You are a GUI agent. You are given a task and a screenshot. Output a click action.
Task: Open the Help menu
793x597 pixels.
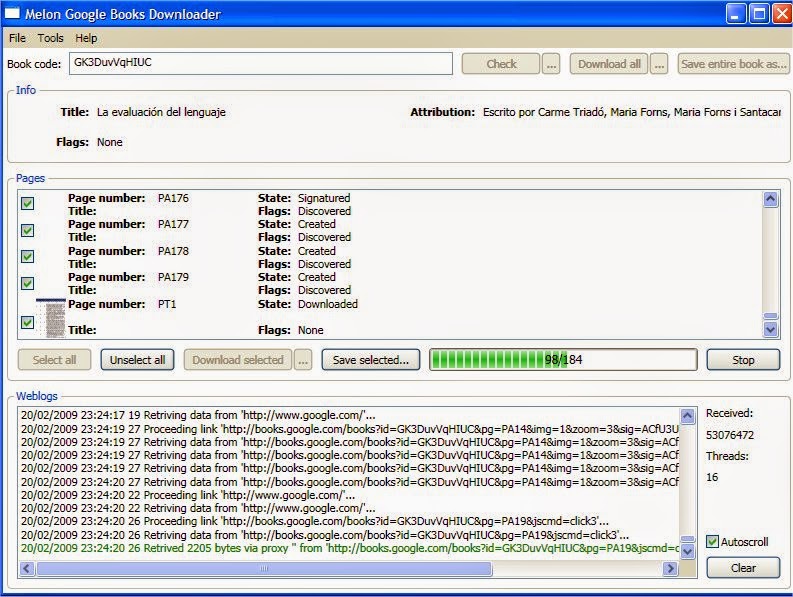coord(86,38)
